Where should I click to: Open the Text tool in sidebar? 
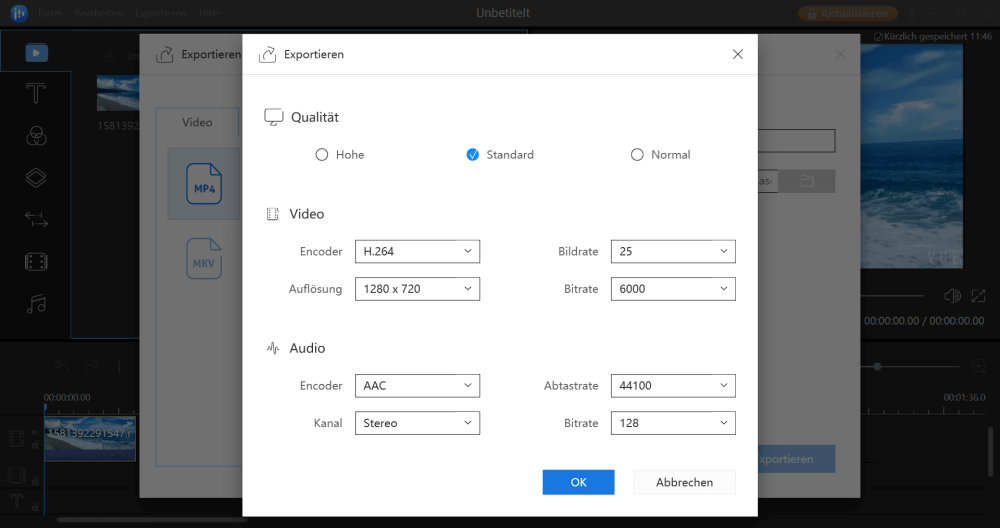click(x=36, y=94)
